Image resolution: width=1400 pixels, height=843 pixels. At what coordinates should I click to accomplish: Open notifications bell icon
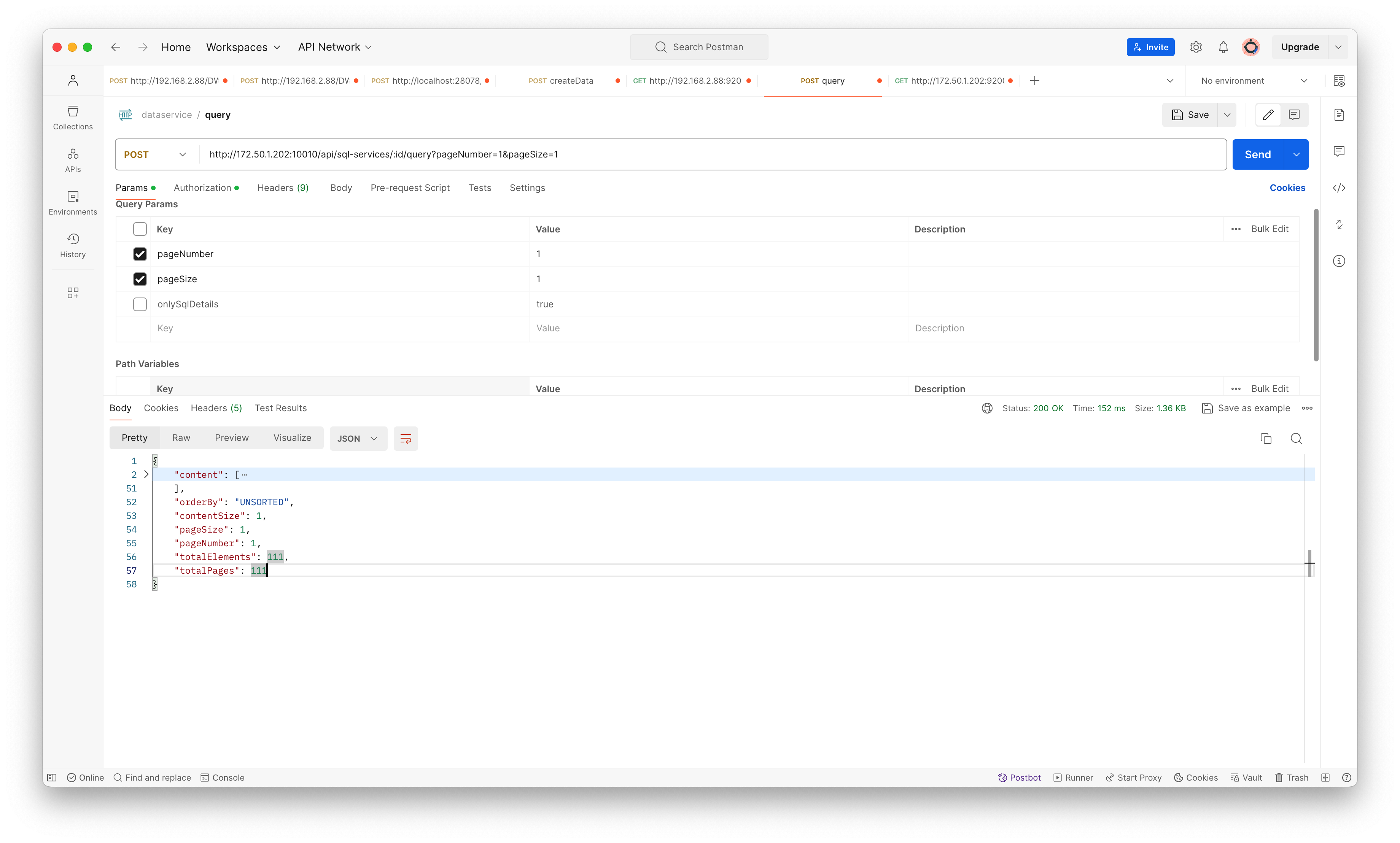[x=1223, y=47]
